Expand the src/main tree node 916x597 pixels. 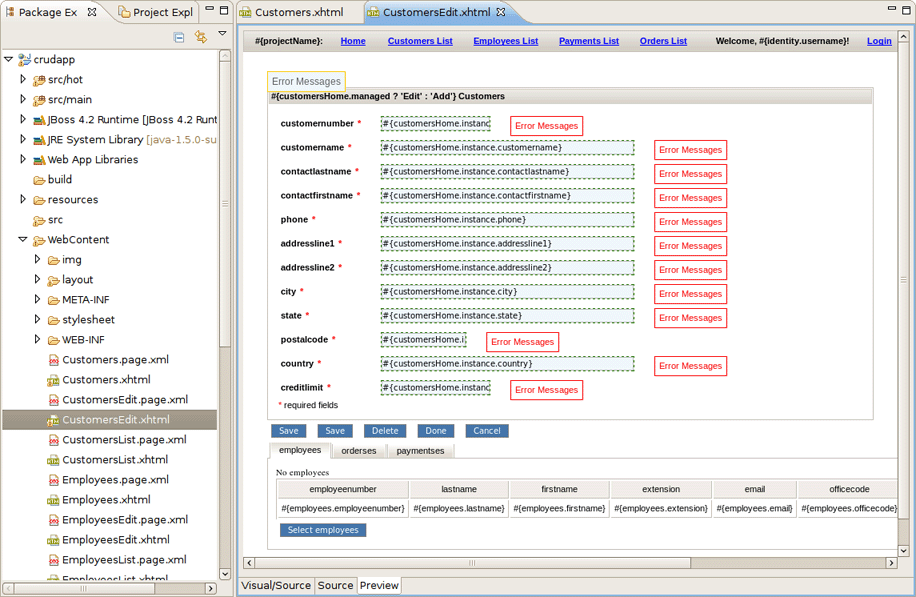coord(22,99)
